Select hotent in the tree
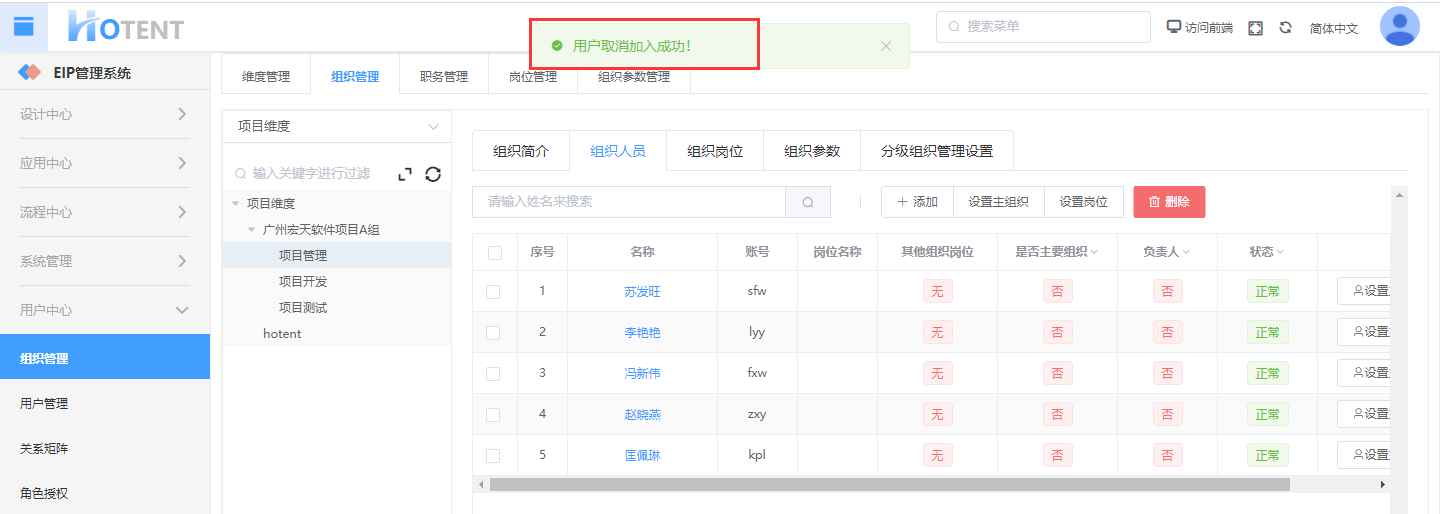 [x=282, y=333]
